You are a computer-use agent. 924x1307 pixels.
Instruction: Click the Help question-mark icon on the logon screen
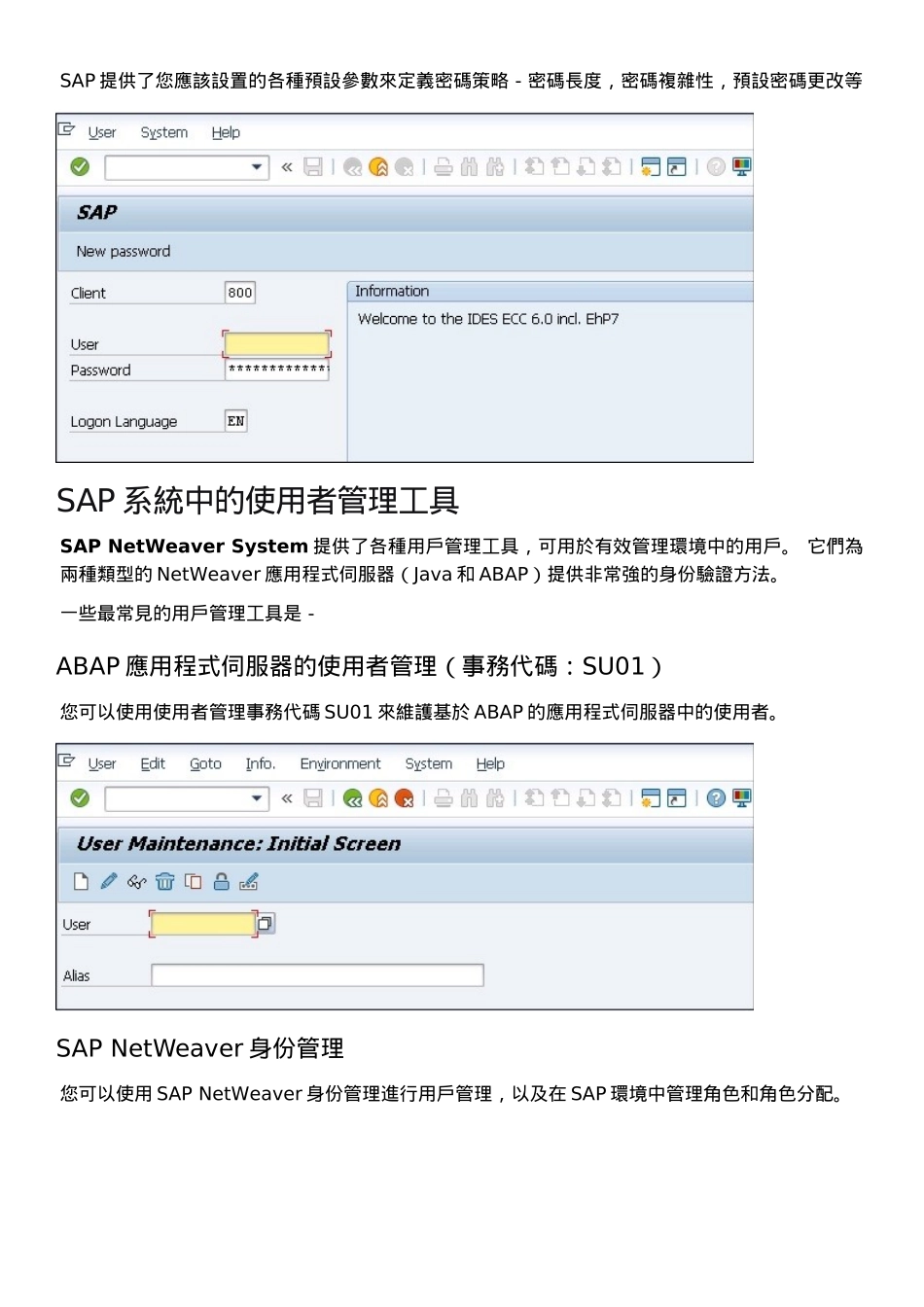716,167
